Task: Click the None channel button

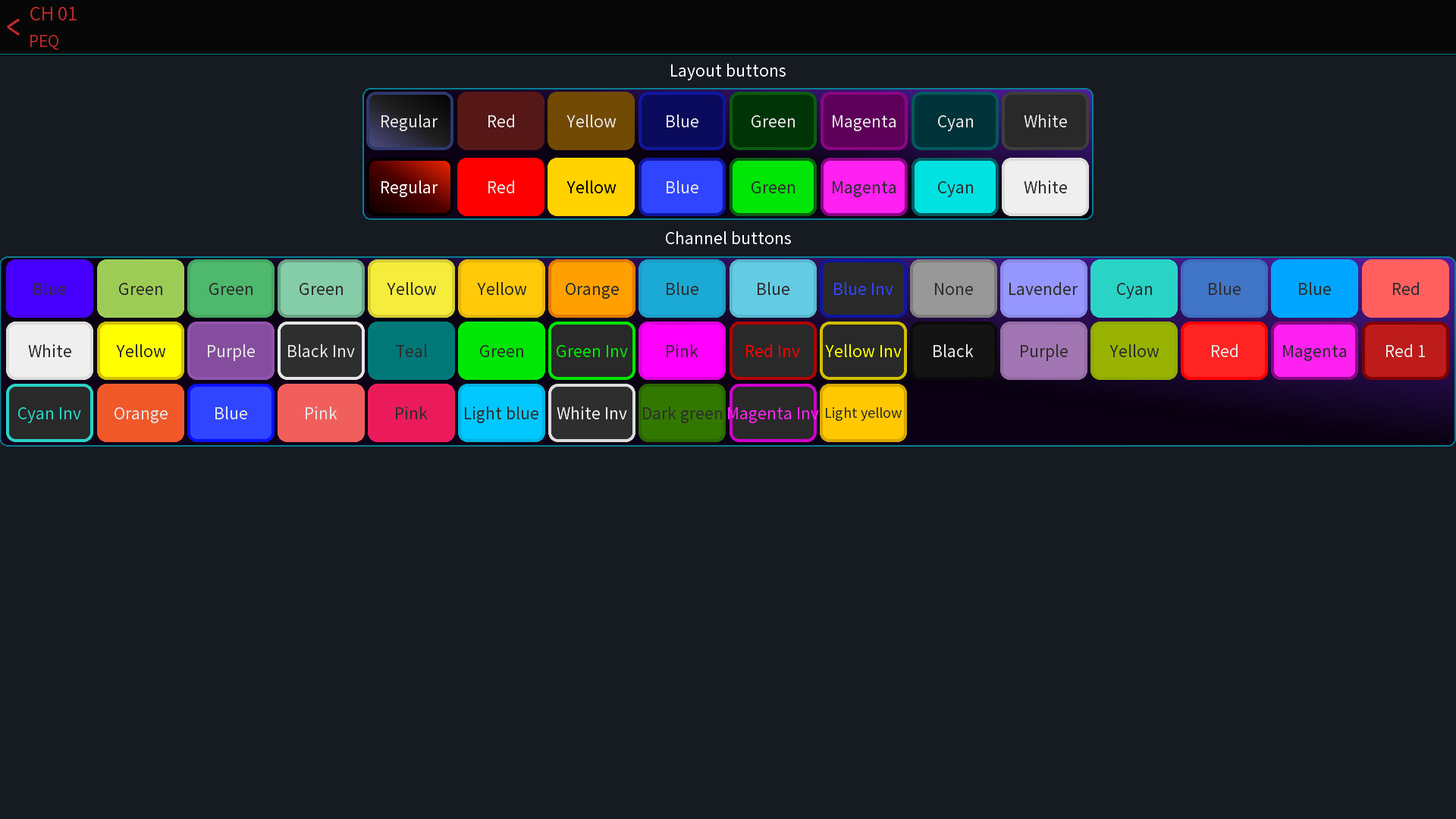Action: tap(953, 289)
